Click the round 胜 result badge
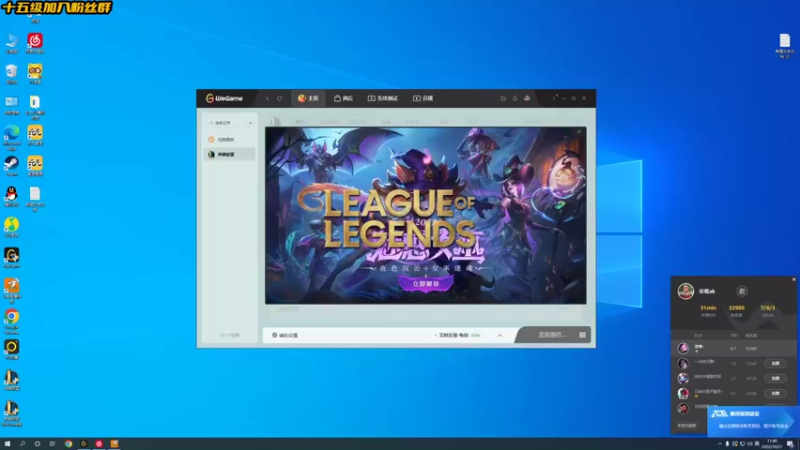 click(x=742, y=291)
